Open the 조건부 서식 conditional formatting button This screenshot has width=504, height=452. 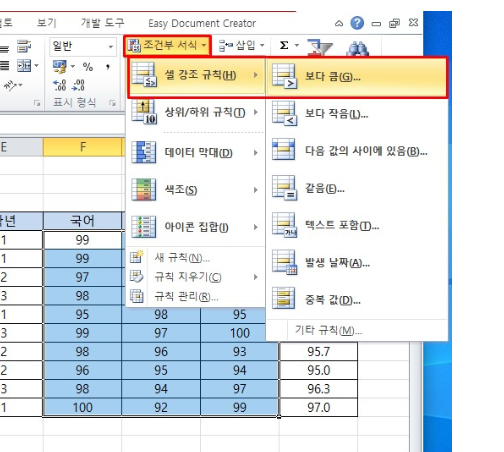pyautogui.click(x=167, y=45)
